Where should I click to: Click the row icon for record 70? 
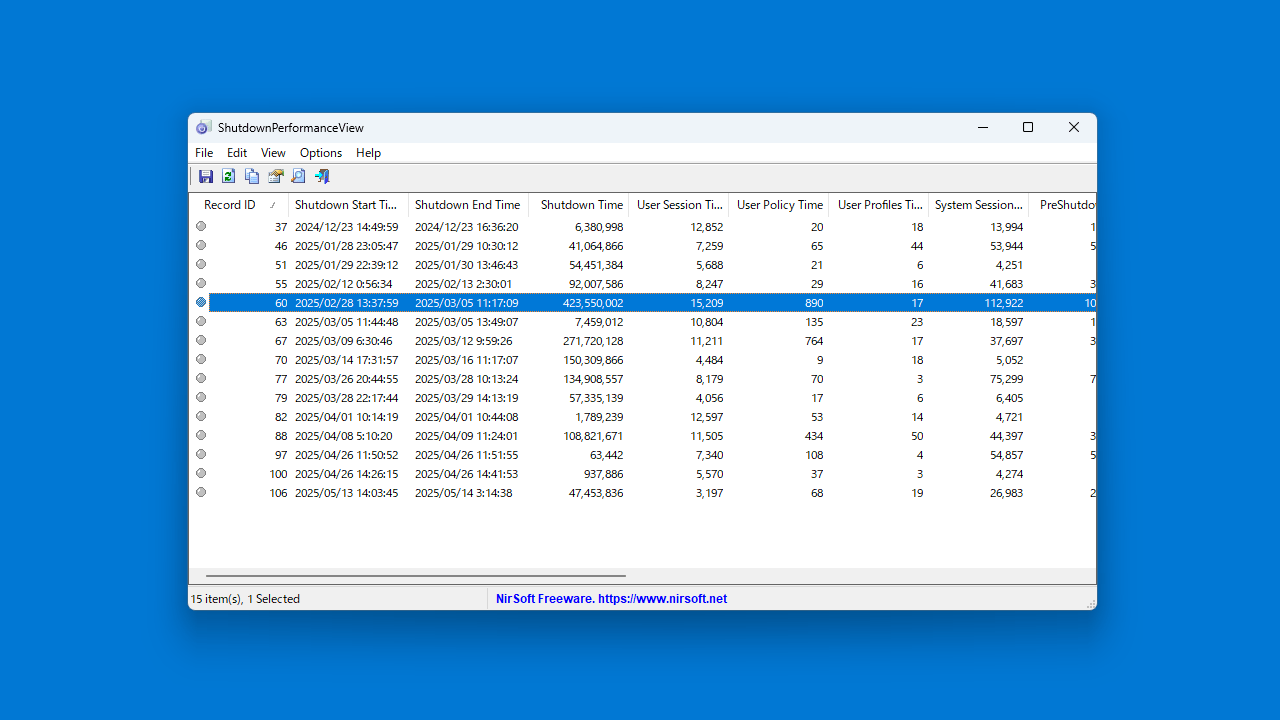pos(201,359)
